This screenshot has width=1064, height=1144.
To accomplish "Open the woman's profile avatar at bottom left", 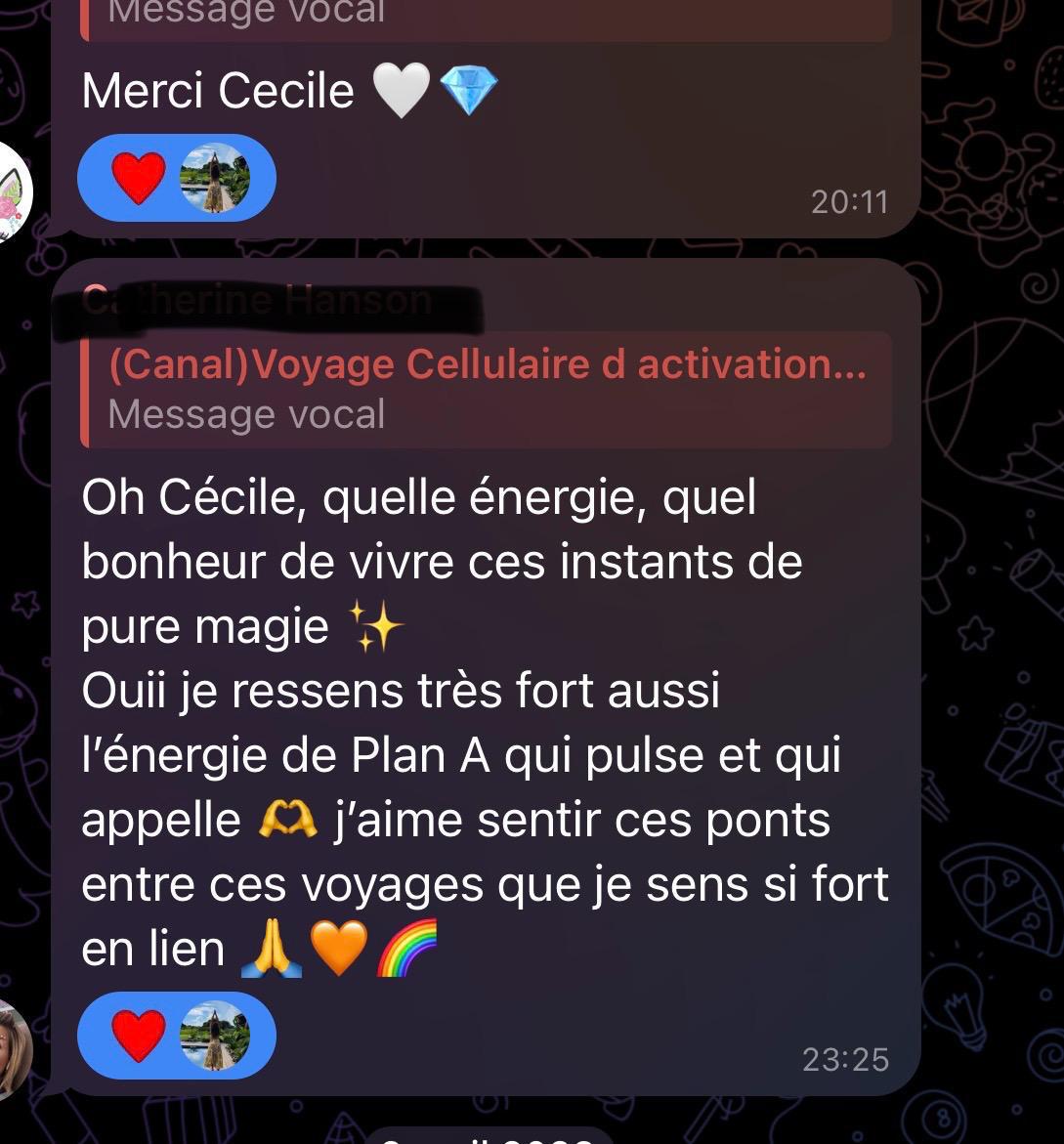I will pos(13,1049).
